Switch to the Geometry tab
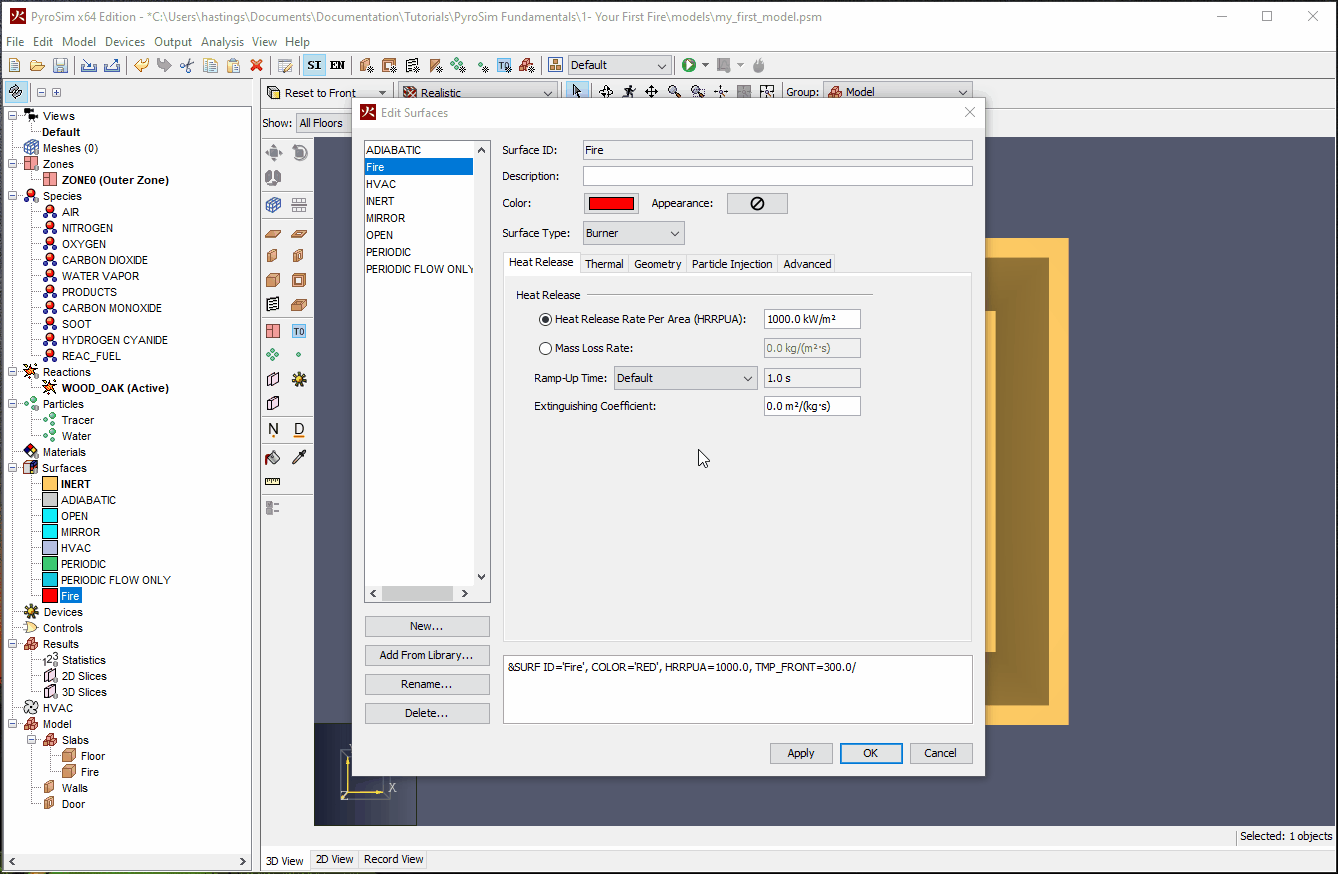1338x874 pixels. (658, 264)
